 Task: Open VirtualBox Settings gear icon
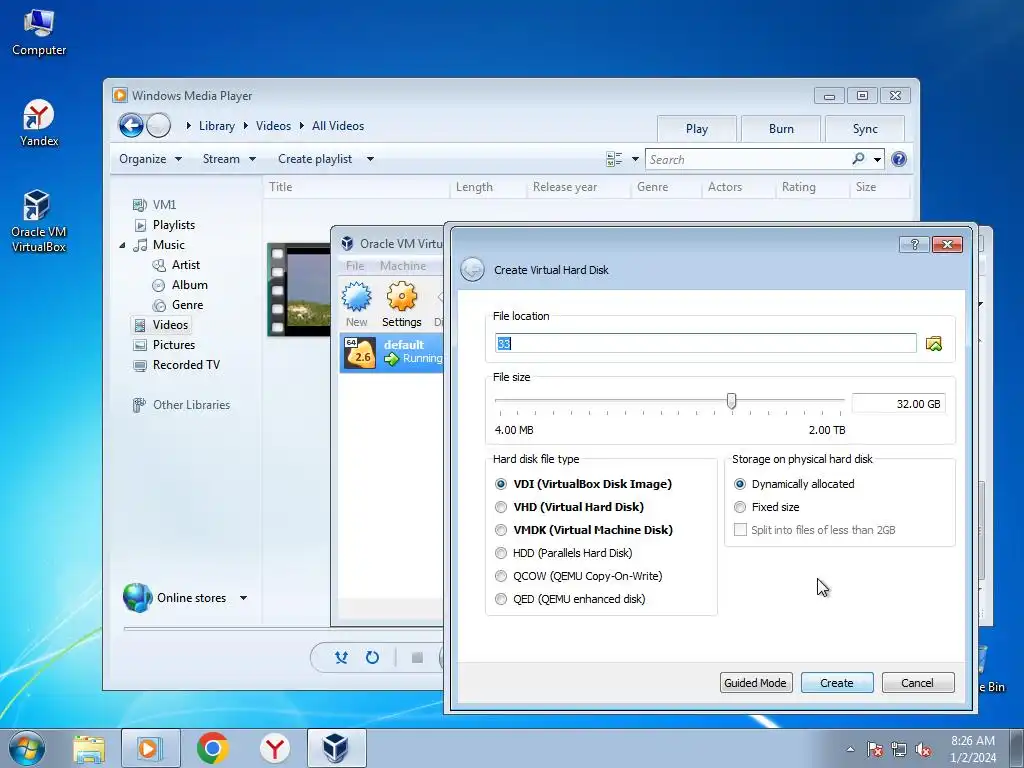[x=402, y=304]
